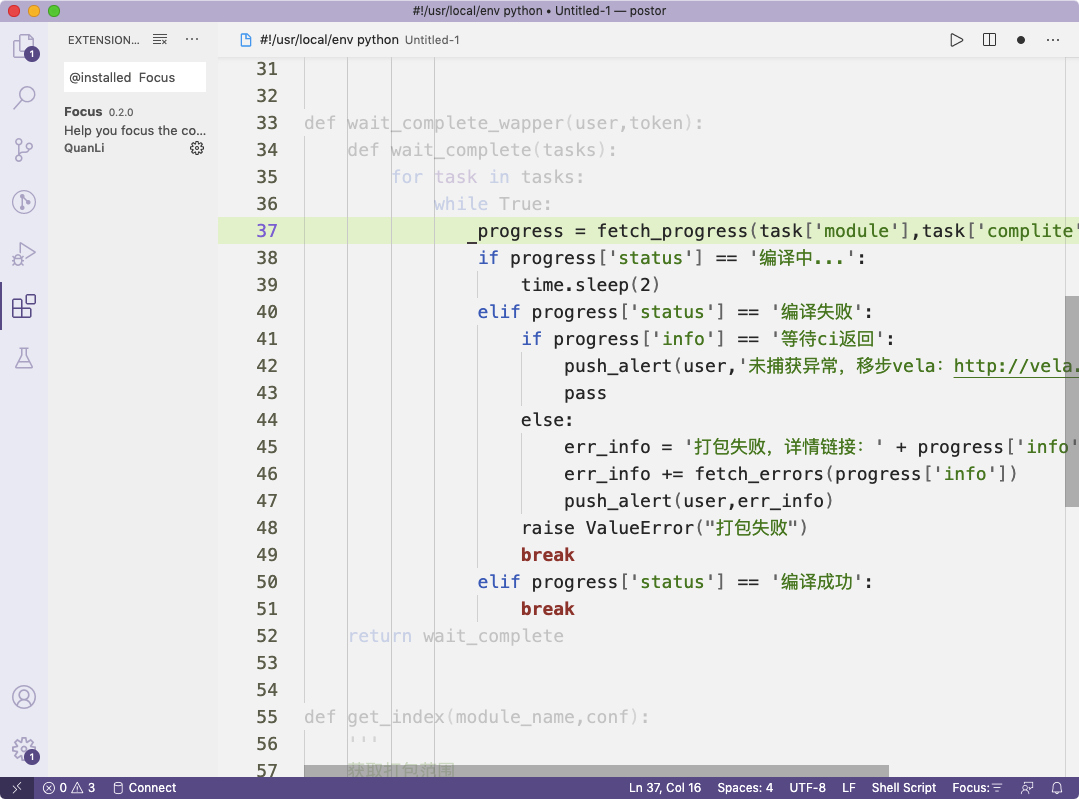Select the Focus 0.2.0 extension entry
The height and width of the screenshot is (799, 1079).
click(x=135, y=129)
